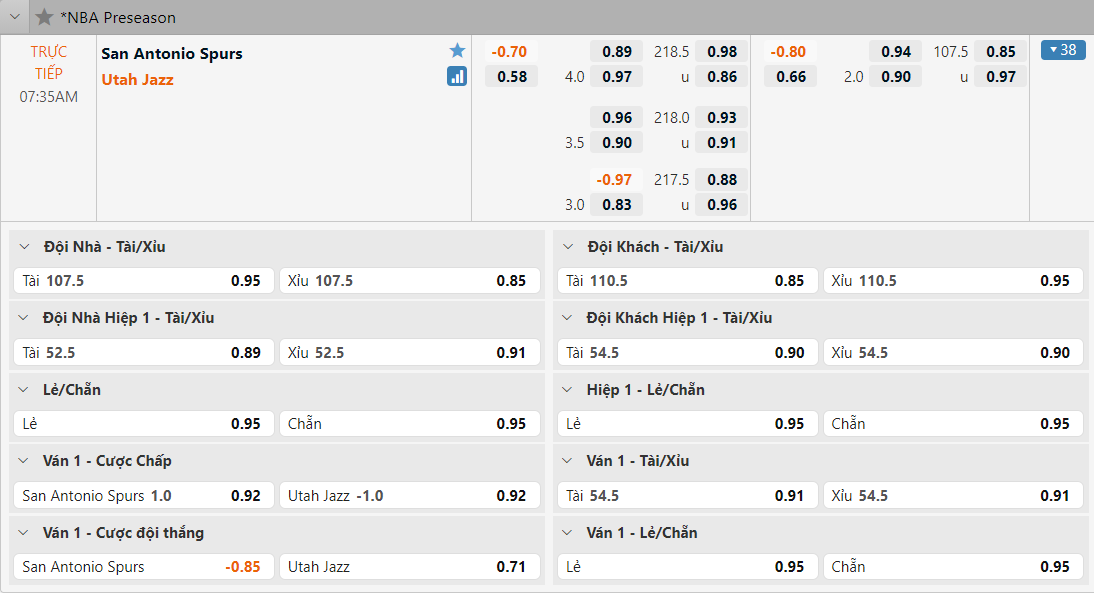Image resolution: width=1094 pixels, height=593 pixels.
Task: Select Chẵn in Hiệp 1 - Lẻ/Chẵn
Action: click(953, 424)
